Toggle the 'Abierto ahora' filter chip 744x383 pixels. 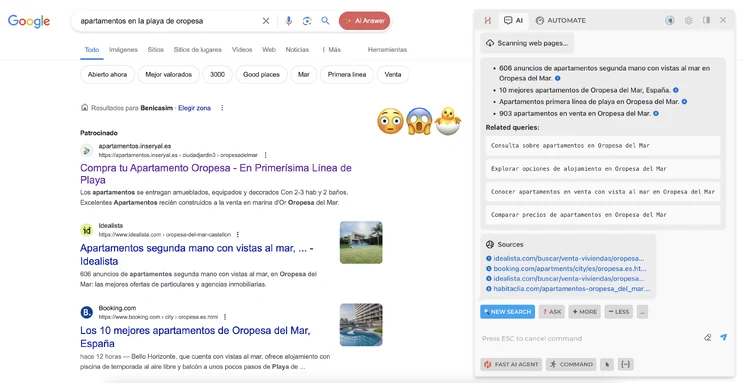click(107, 75)
